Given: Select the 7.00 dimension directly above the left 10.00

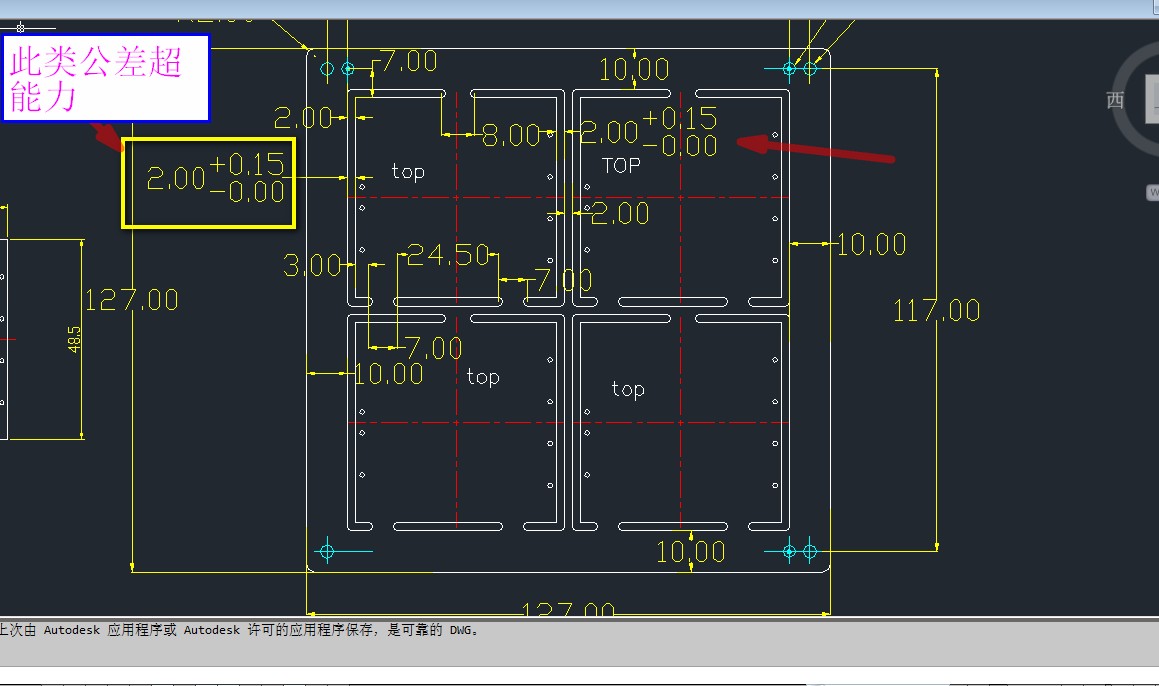Looking at the screenshot, I should (x=434, y=348).
